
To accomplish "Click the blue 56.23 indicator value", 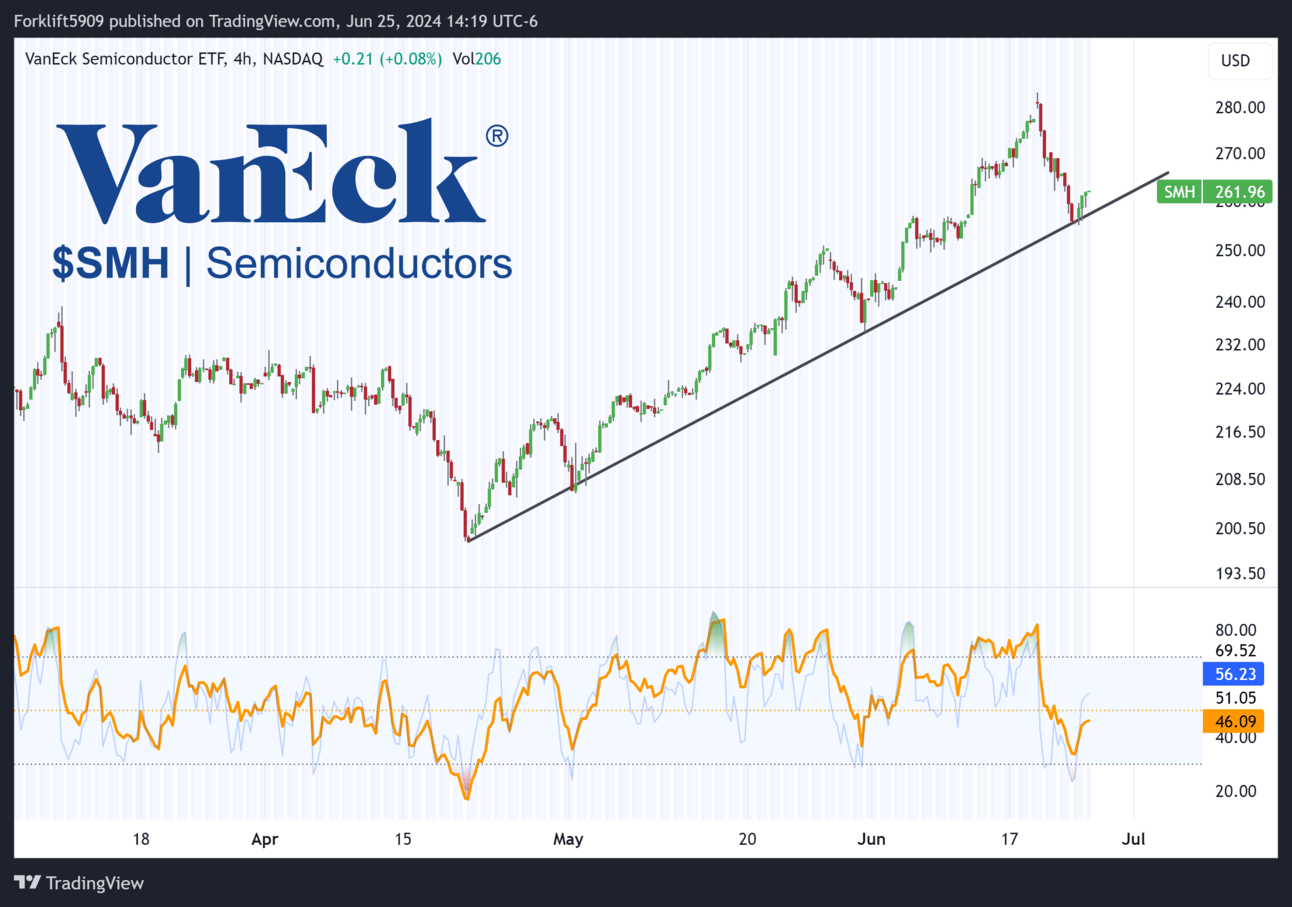I will (1234, 674).
